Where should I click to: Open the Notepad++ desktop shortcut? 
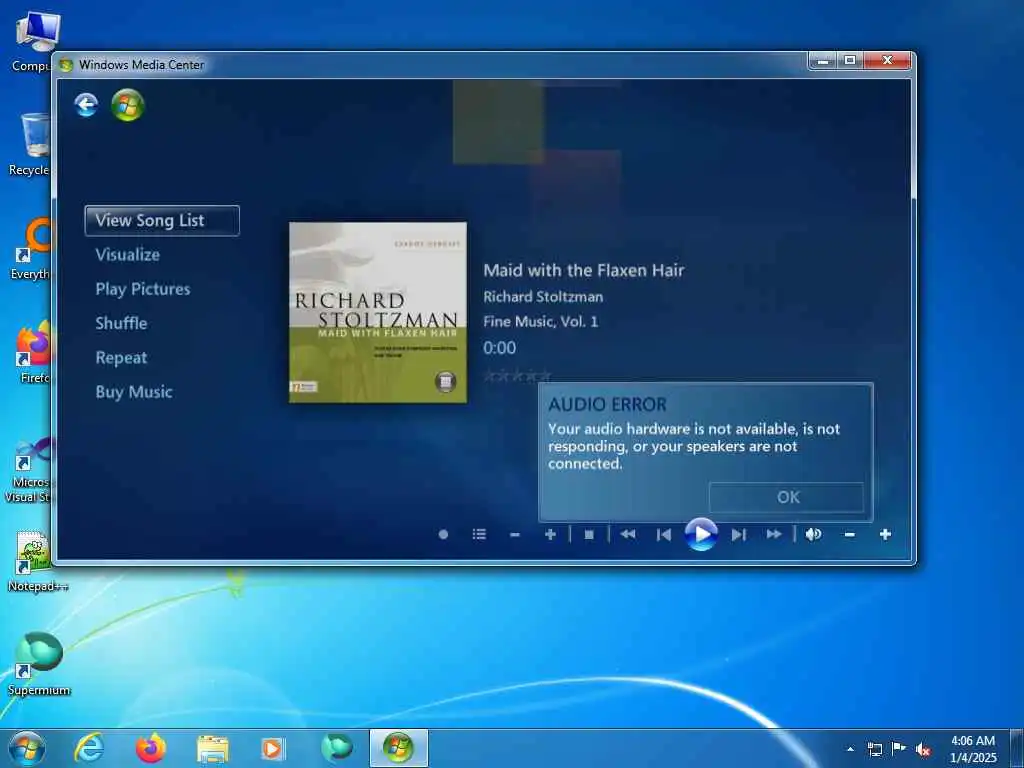click(37, 562)
